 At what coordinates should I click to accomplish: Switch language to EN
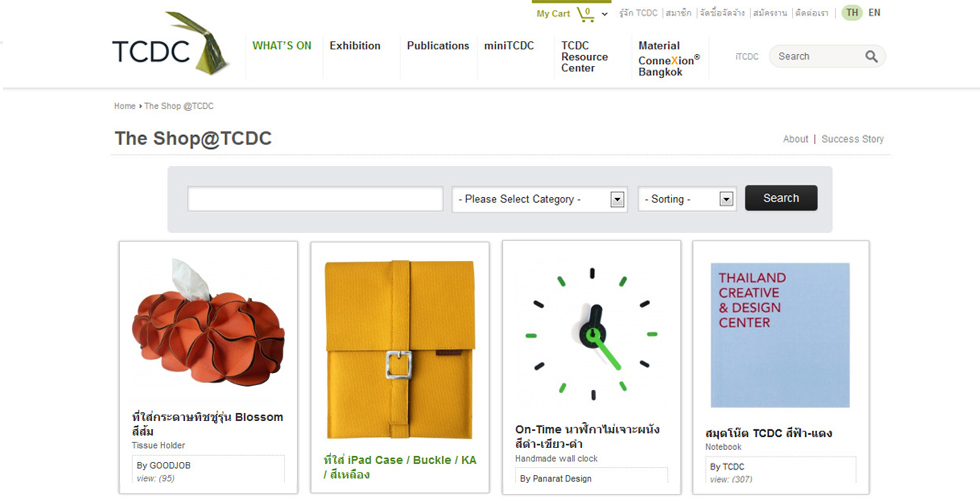pos(874,12)
